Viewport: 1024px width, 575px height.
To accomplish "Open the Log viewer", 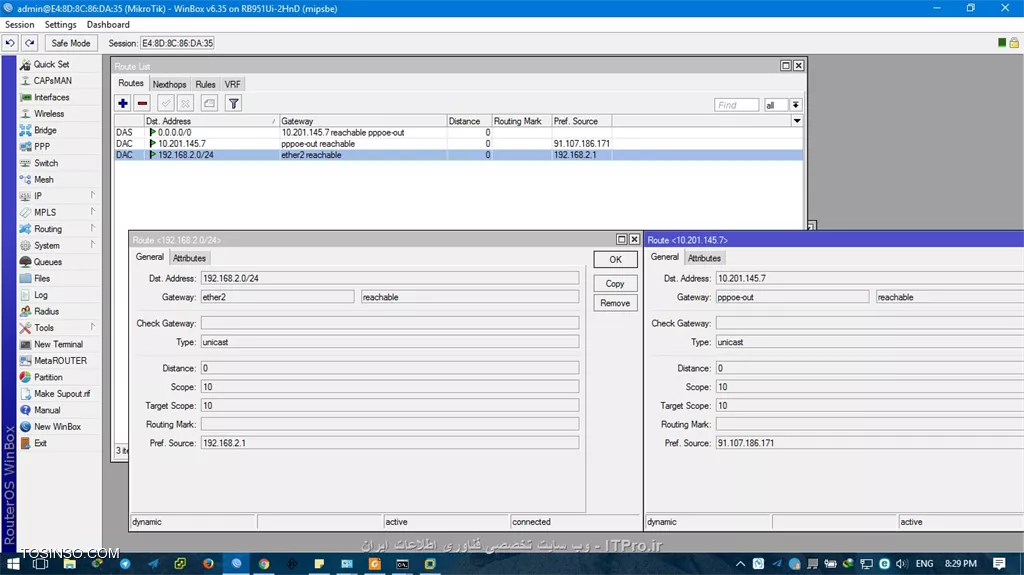I will 40,295.
